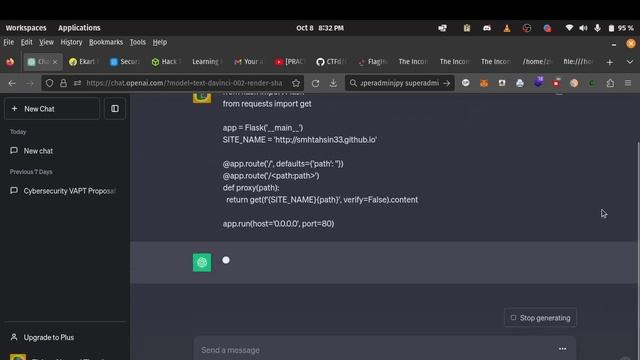The height and width of the screenshot is (360, 640).
Task: Open the 'New chat' conversation
Action: pos(38,151)
